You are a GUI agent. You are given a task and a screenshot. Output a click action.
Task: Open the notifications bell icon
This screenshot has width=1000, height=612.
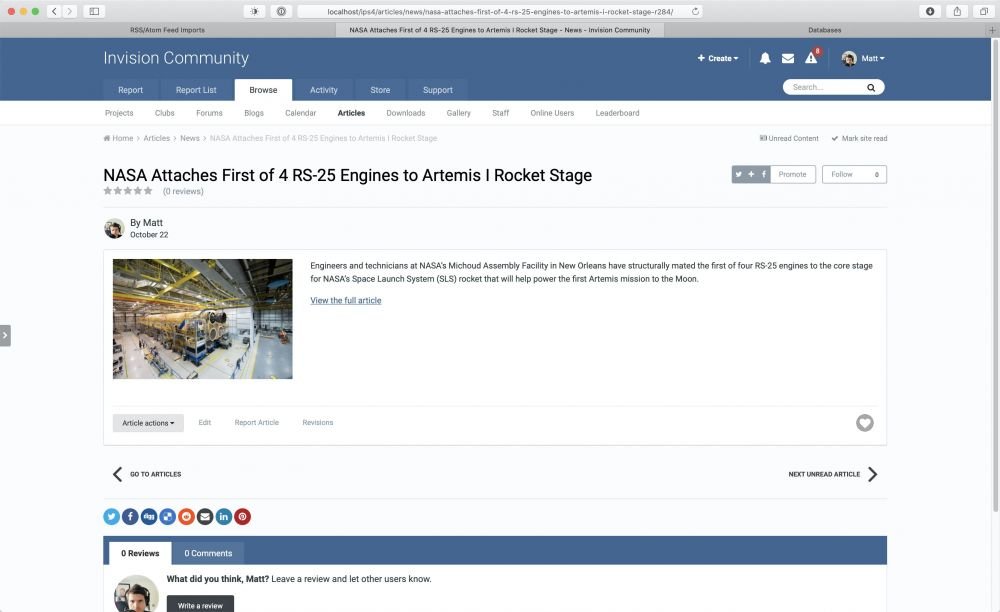765,58
